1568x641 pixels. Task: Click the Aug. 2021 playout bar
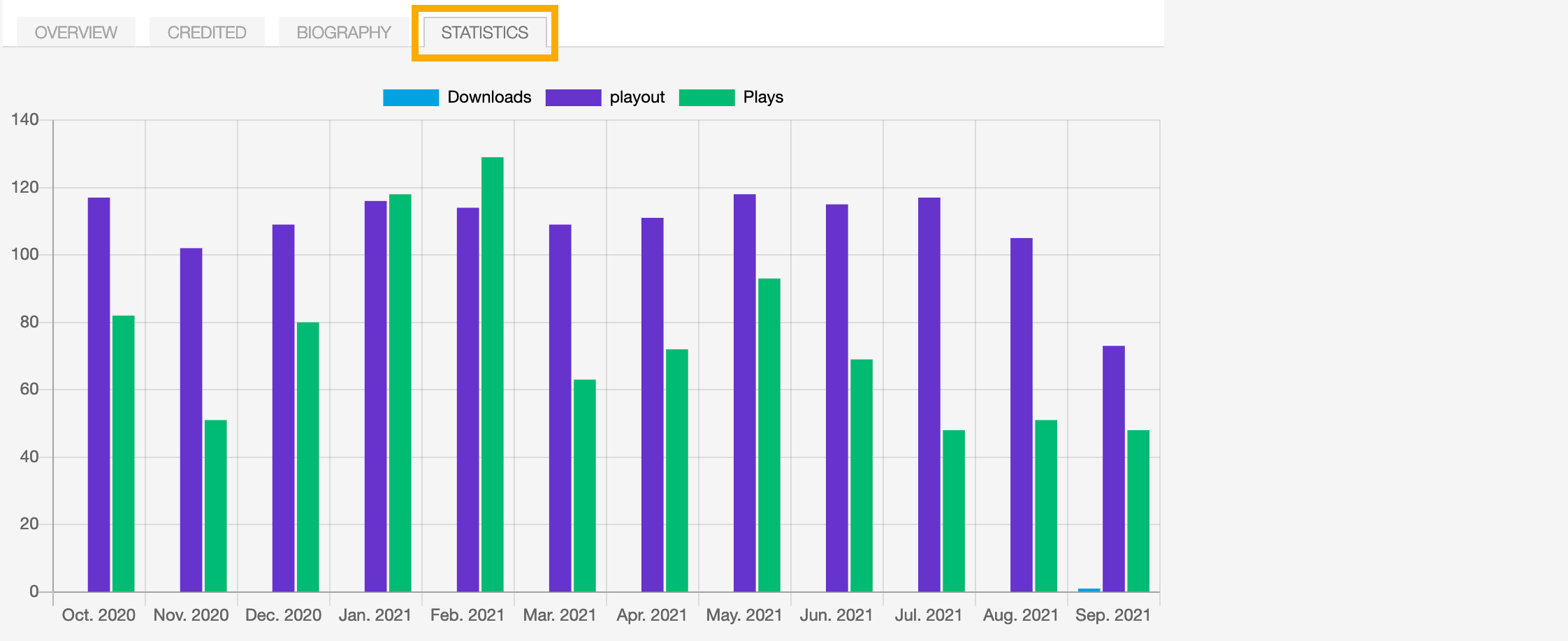(x=1022, y=415)
